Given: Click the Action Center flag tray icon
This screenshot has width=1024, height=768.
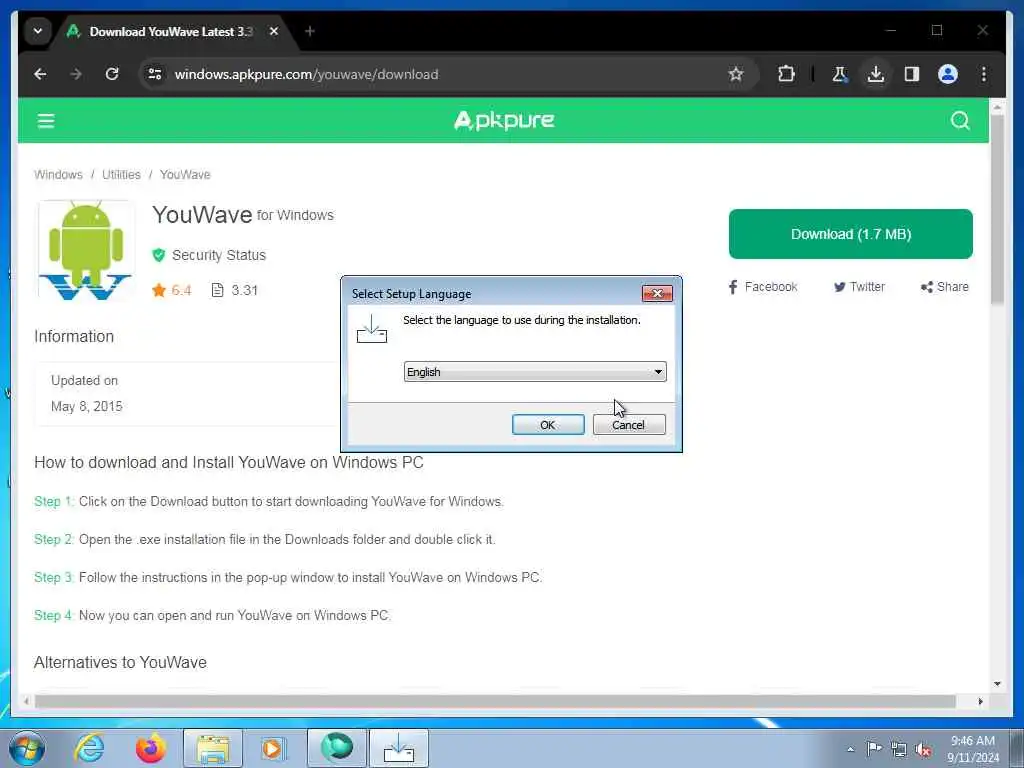Looking at the screenshot, I should pyautogui.click(x=874, y=748).
